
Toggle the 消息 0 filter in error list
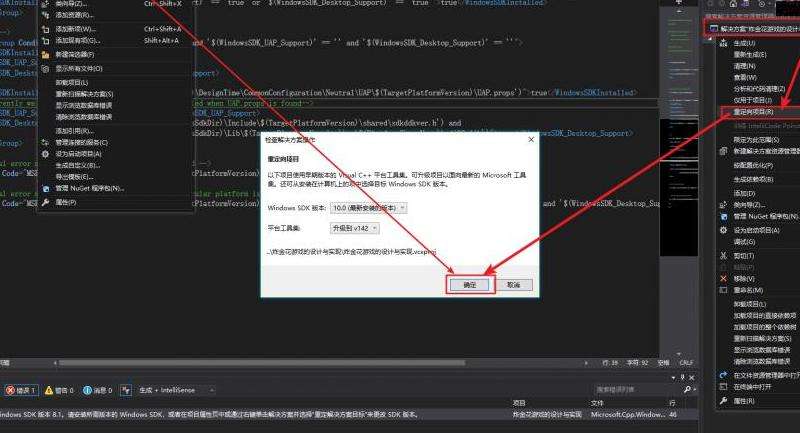tap(99, 390)
